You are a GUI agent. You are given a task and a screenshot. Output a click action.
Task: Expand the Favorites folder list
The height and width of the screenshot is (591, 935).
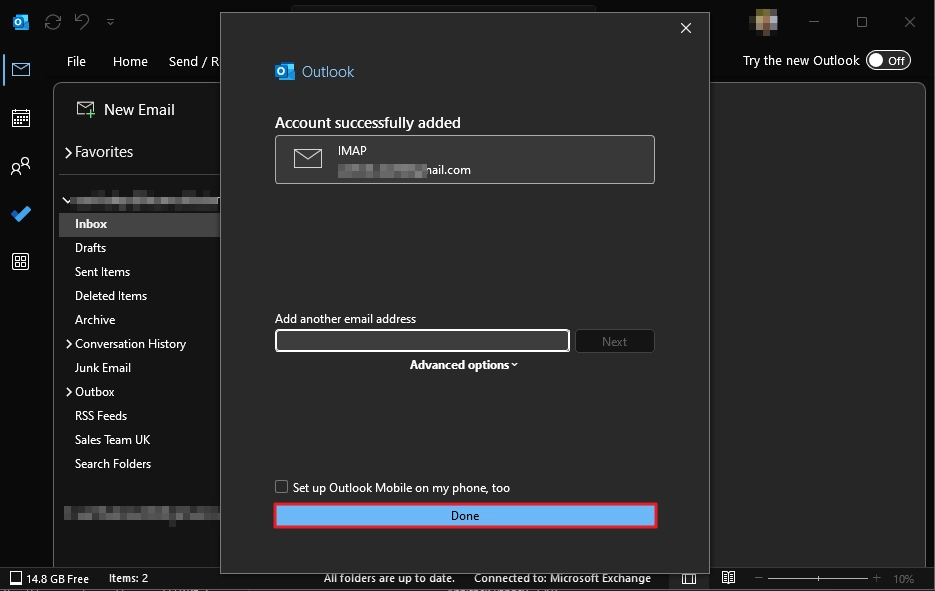point(68,151)
